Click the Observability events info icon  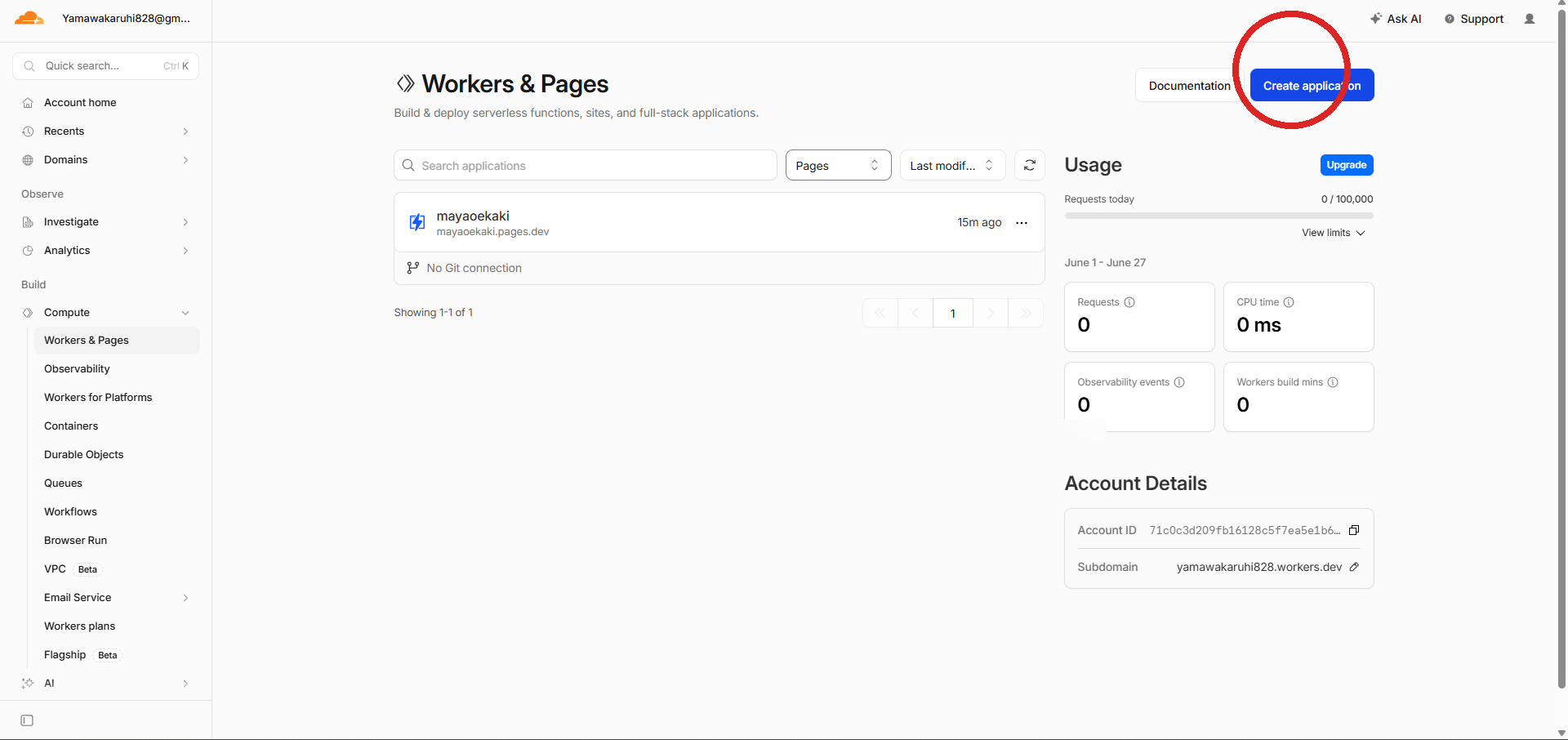tap(1179, 382)
